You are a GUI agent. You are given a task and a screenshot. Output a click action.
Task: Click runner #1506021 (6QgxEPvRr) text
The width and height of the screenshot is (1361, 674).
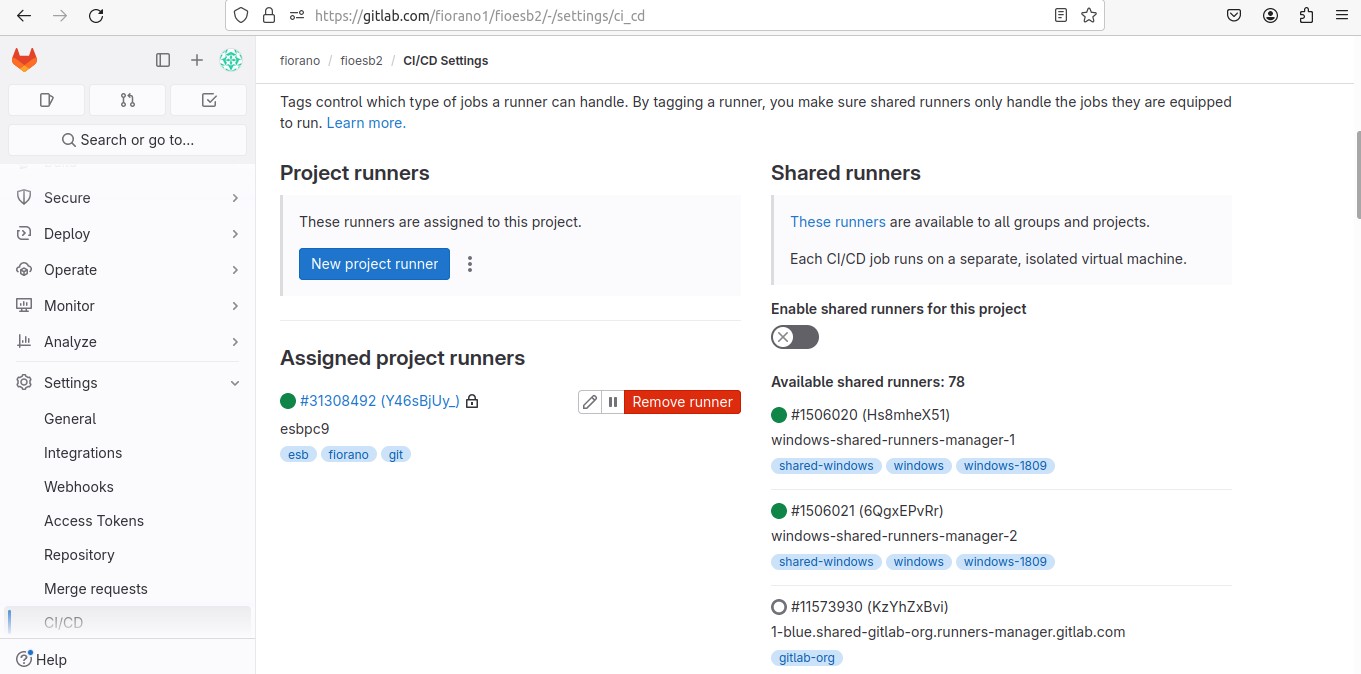pyautogui.click(x=867, y=511)
